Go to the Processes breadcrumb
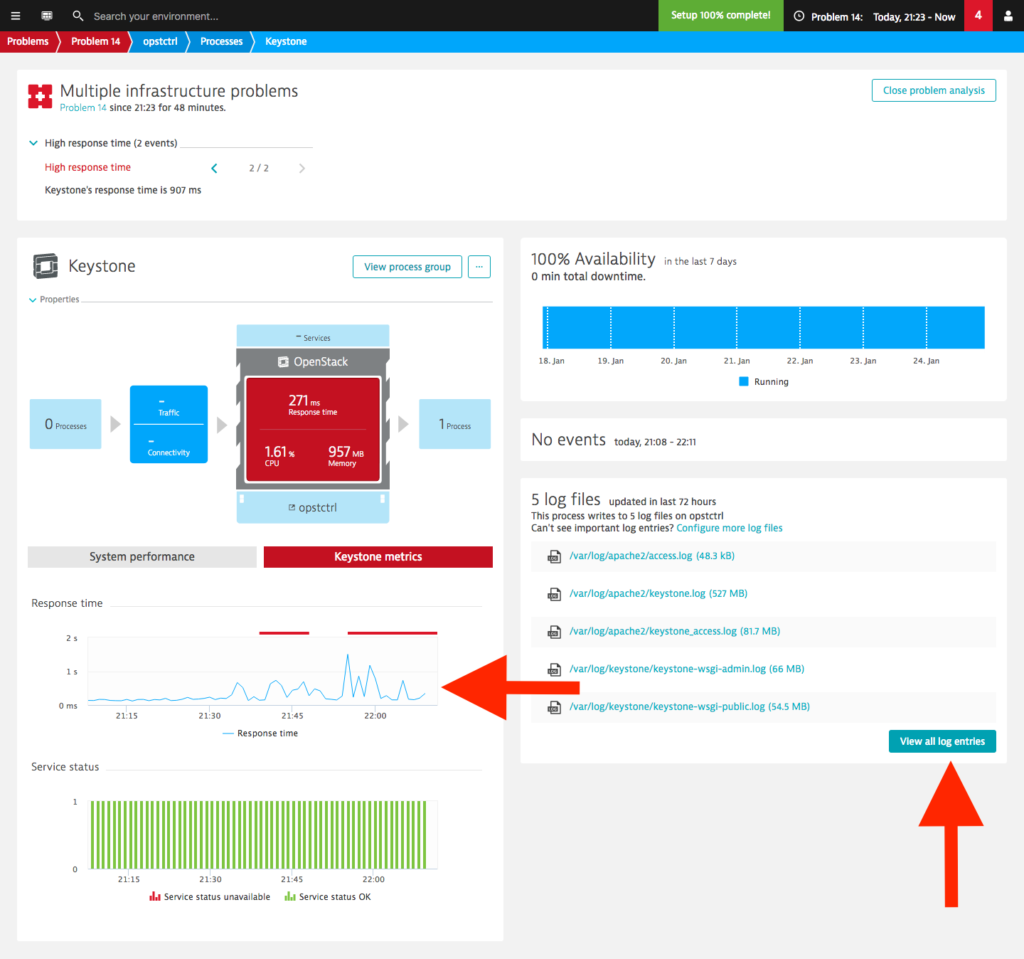The image size is (1024, 959). [x=221, y=41]
